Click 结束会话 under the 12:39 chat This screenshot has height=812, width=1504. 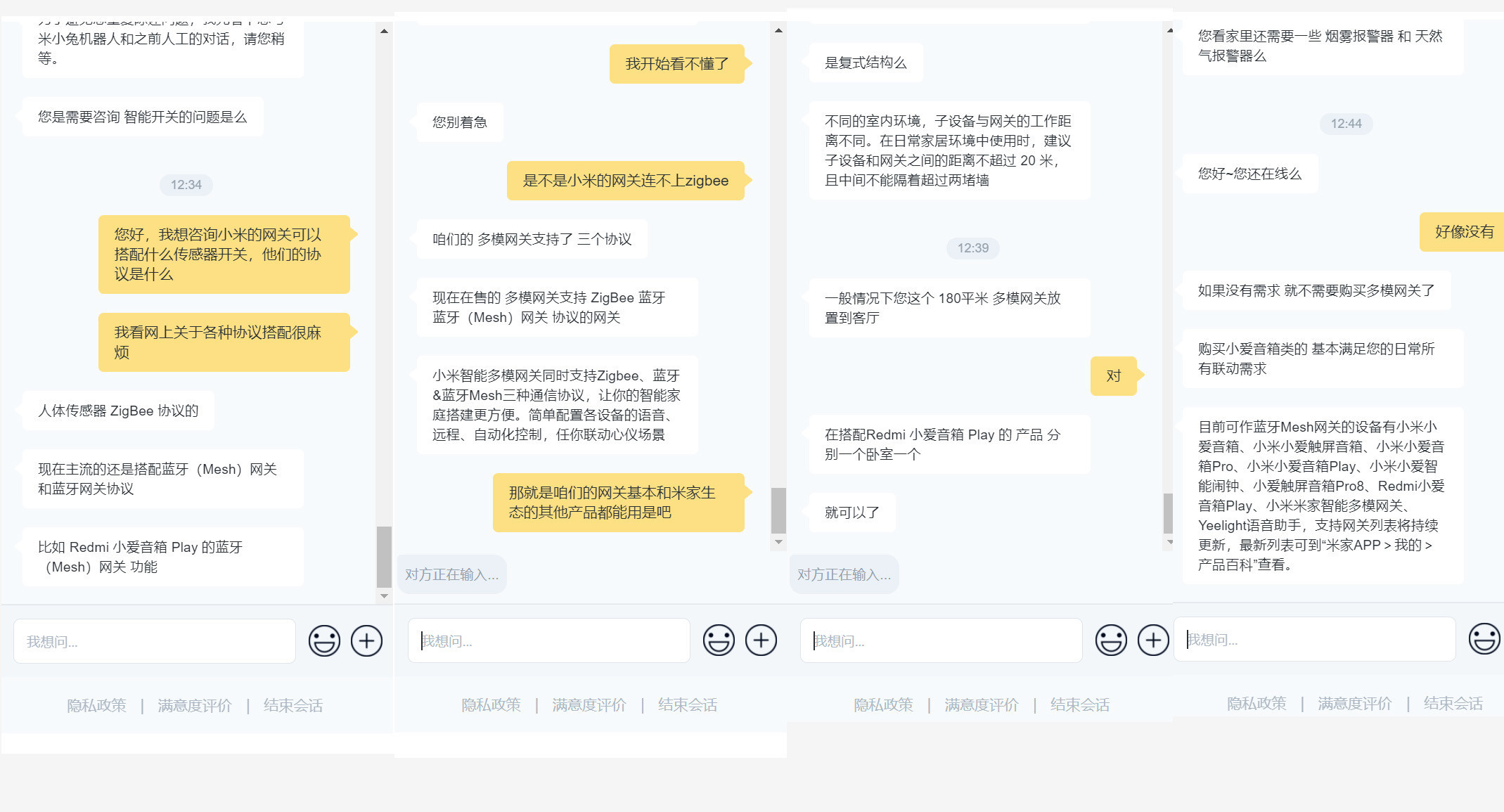tap(1080, 704)
